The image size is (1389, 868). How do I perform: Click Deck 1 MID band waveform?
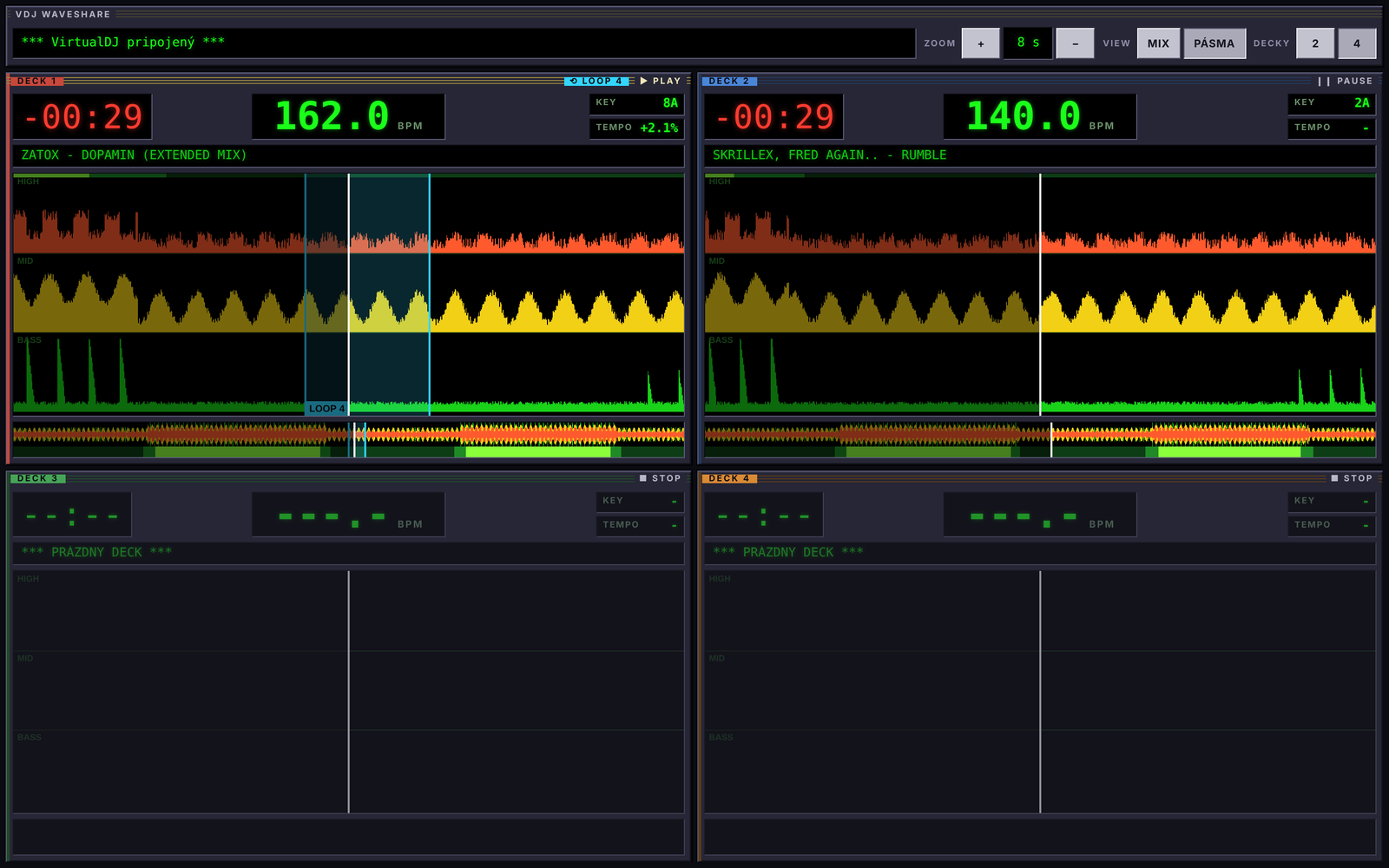point(348,295)
